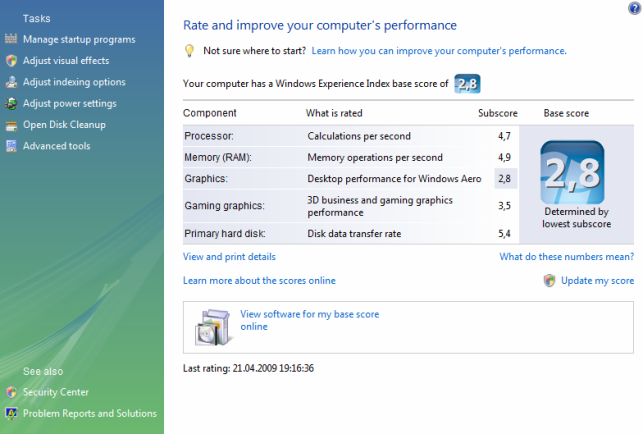Open Problem Reports and Solutions link
The height and width of the screenshot is (434, 643).
pyautogui.click(x=90, y=413)
